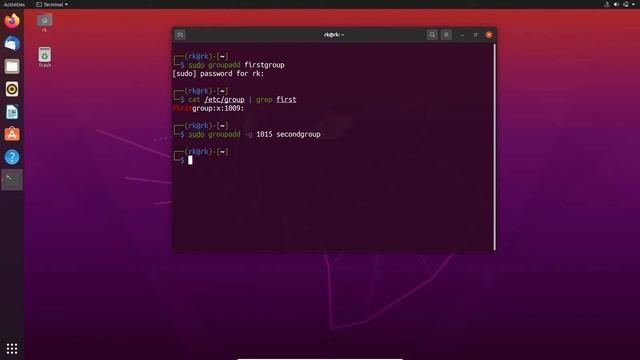The width and height of the screenshot is (640, 360).
Task: Minimize the terminal window
Action: 462,35
